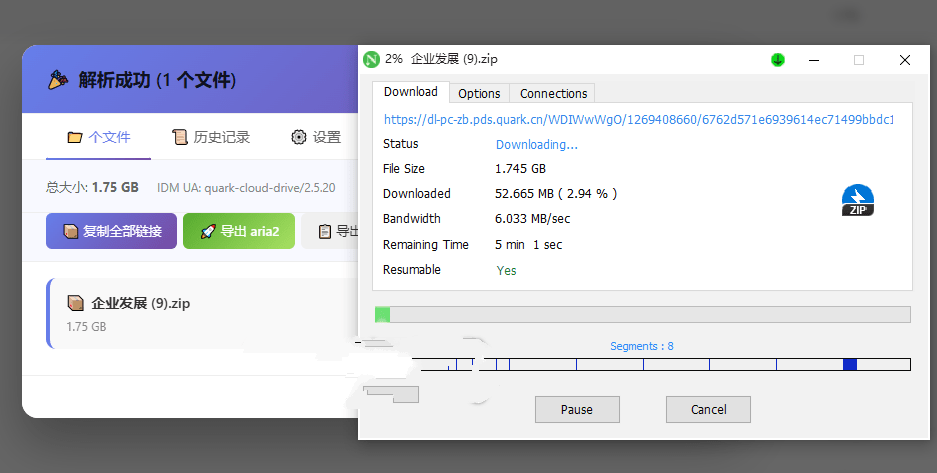Screen dimensions: 937x473
Task: Pause the current download
Action: [x=577, y=410]
